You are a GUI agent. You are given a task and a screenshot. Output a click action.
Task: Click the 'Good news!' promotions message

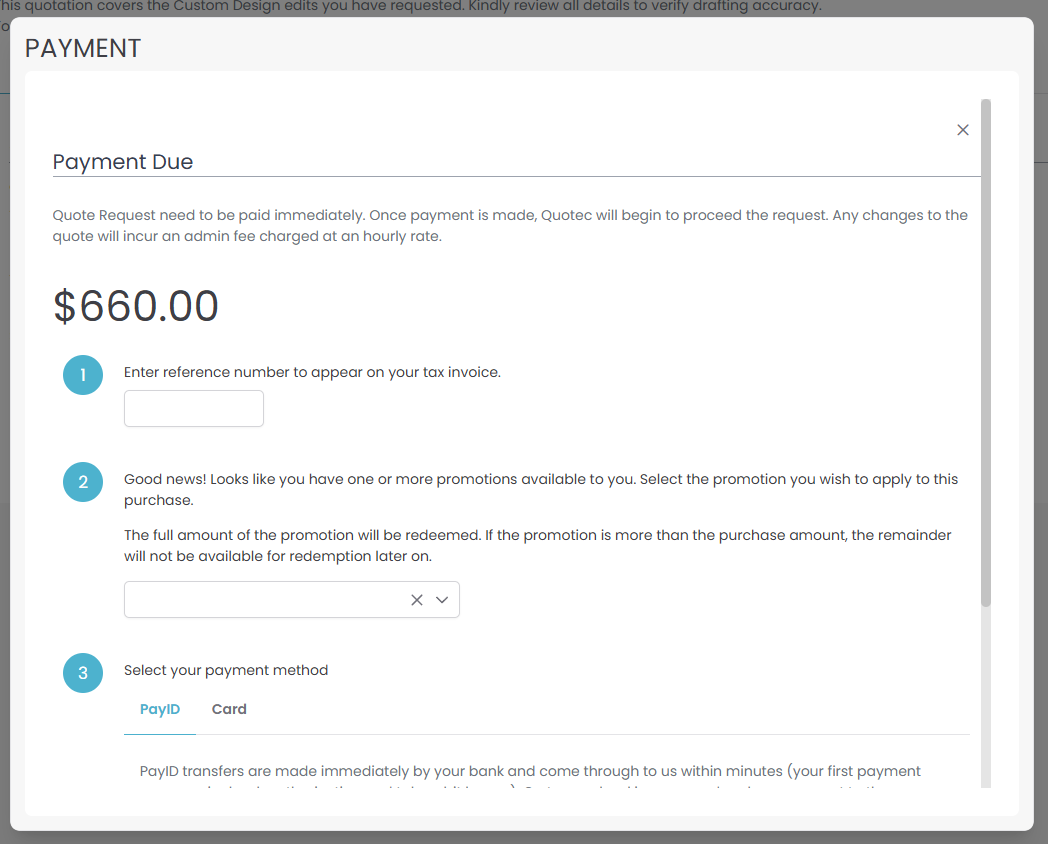[540, 489]
